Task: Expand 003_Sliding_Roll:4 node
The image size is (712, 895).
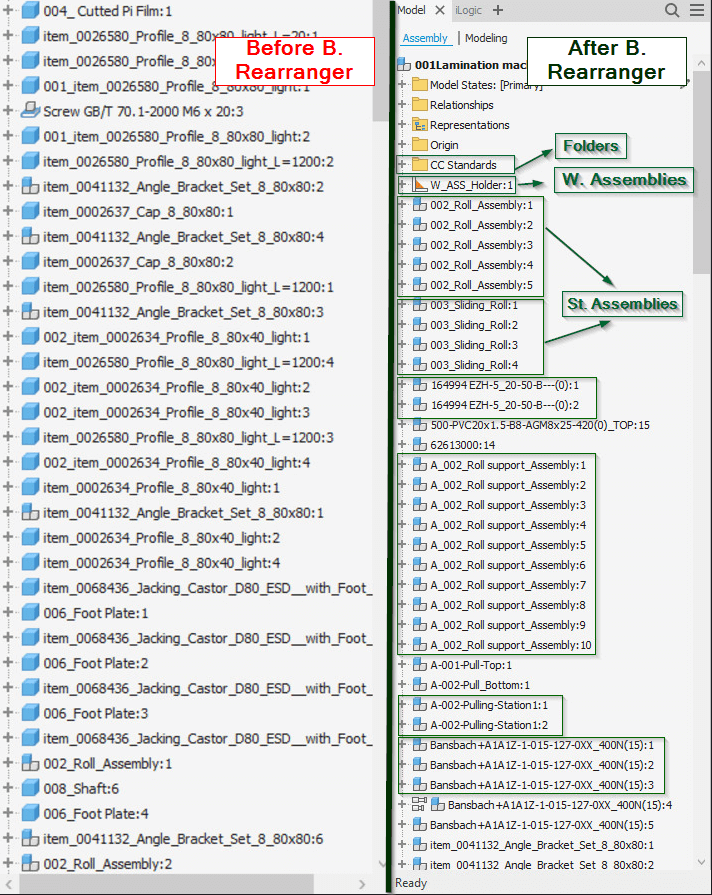Action: pyautogui.click(x=403, y=365)
